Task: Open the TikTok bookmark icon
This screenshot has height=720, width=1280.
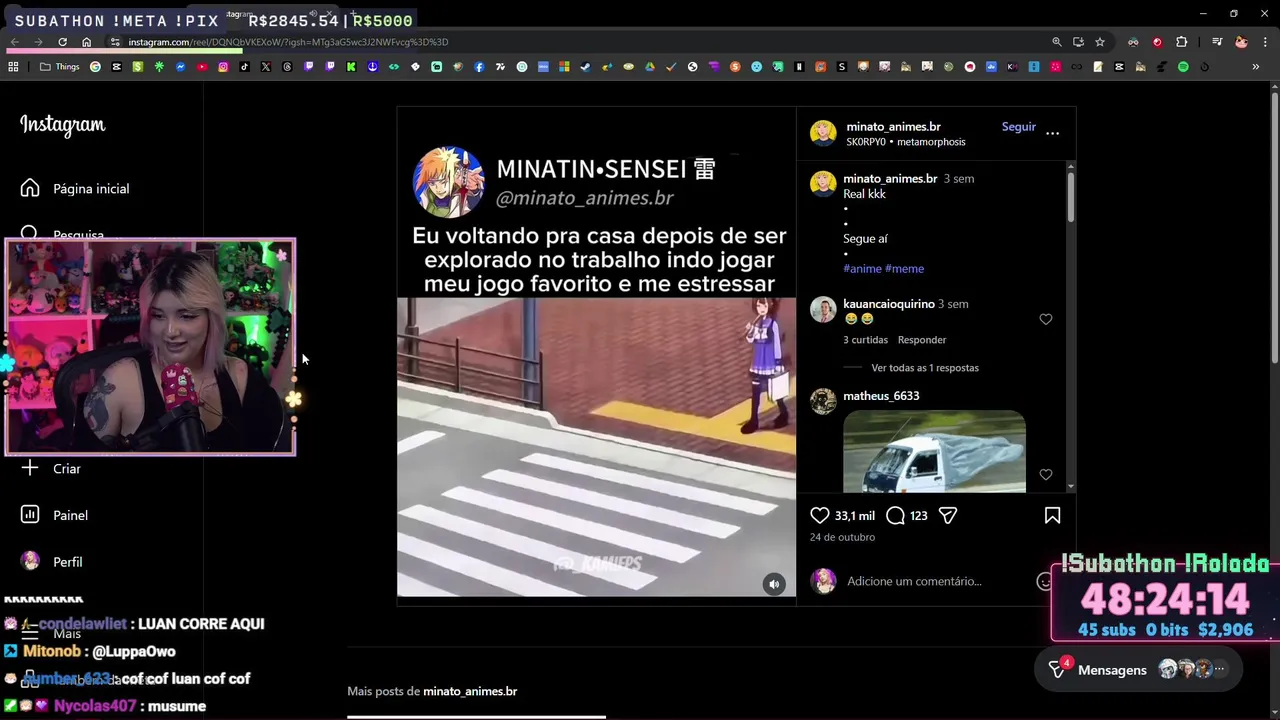Action: click(244, 67)
